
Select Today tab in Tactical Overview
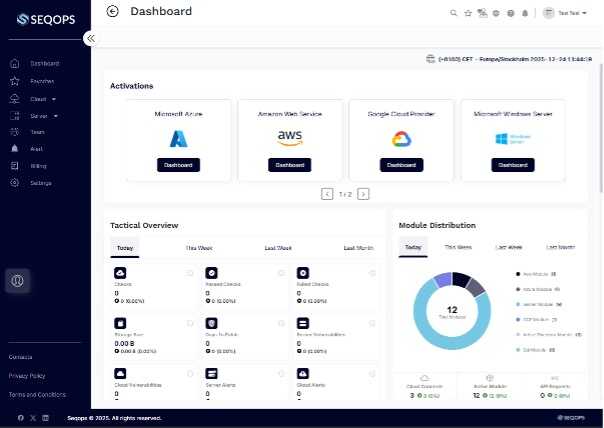pyautogui.click(x=125, y=248)
